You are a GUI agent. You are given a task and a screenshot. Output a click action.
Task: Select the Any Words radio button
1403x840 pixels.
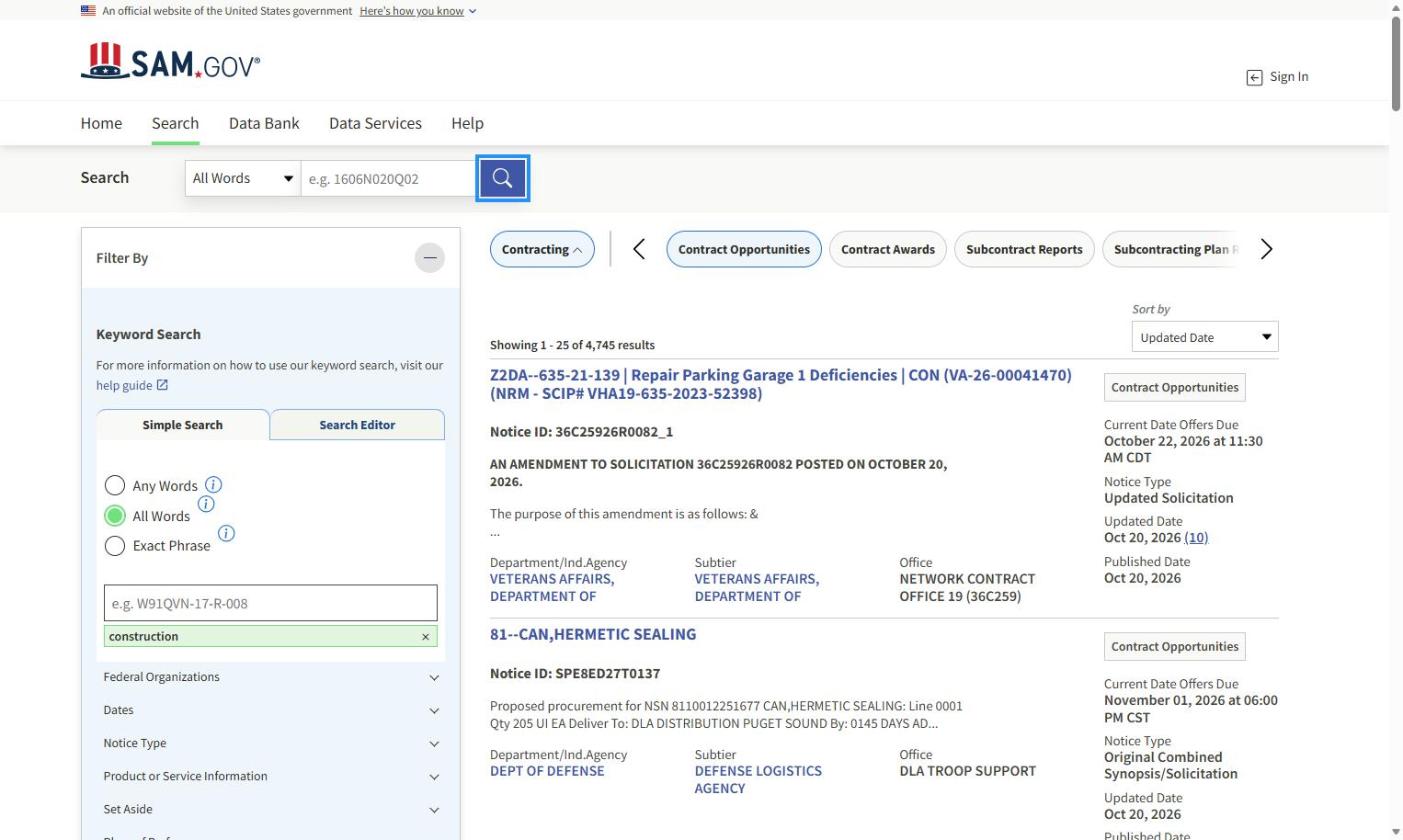(x=115, y=486)
